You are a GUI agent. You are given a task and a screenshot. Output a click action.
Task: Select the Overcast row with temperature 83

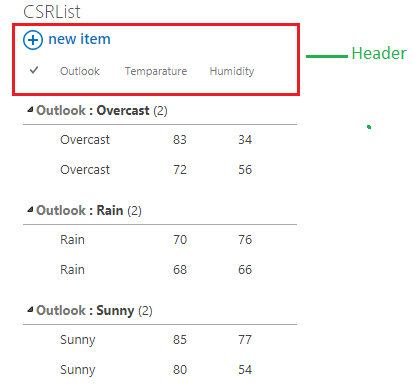click(x=160, y=140)
